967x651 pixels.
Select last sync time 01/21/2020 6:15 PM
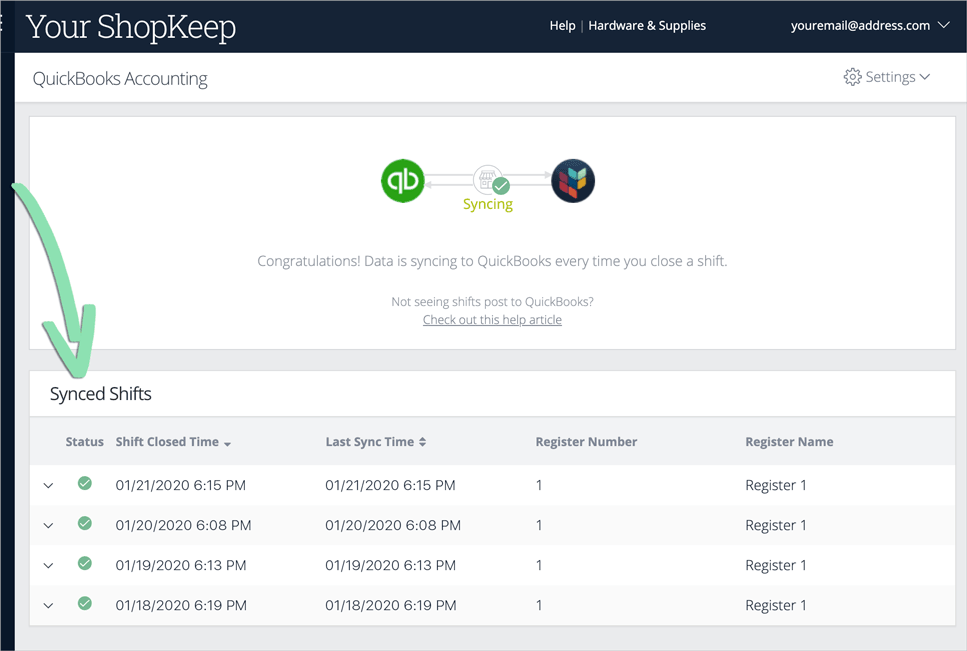pyautogui.click(x=390, y=486)
